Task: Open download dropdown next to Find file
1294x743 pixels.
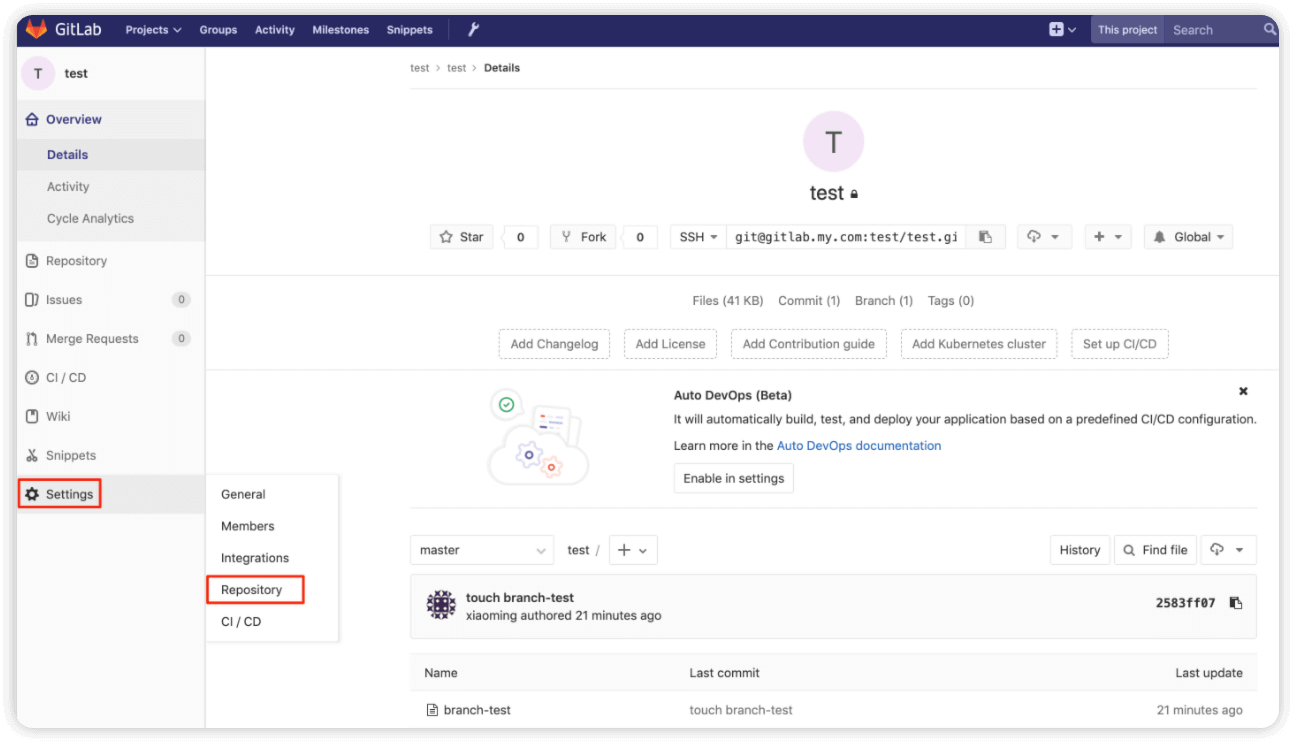Action: click(1228, 550)
